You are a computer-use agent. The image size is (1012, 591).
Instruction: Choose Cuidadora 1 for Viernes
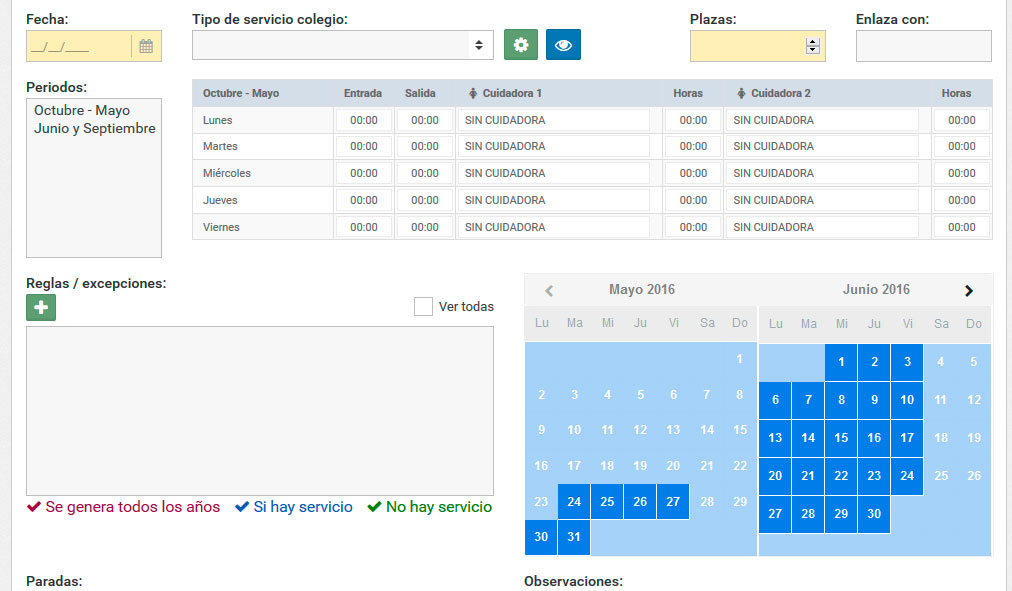pos(554,227)
